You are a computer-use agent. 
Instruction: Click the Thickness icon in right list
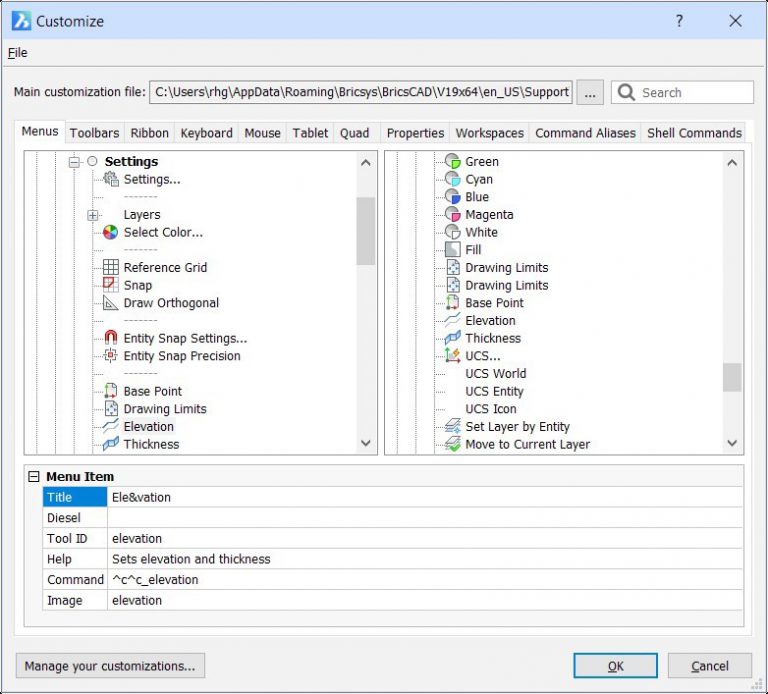point(453,338)
